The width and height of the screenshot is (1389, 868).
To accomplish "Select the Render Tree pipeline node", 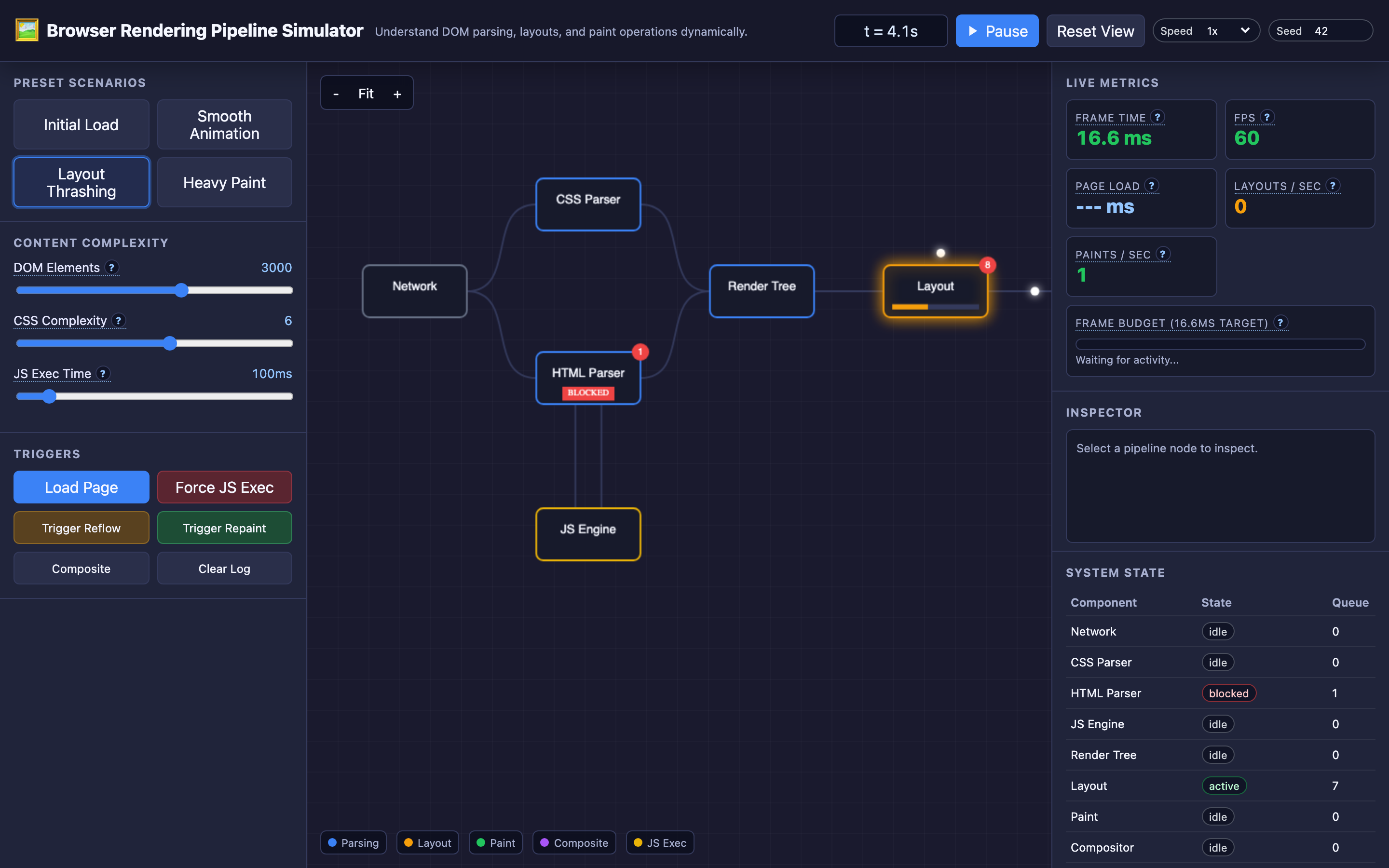I will [762, 291].
